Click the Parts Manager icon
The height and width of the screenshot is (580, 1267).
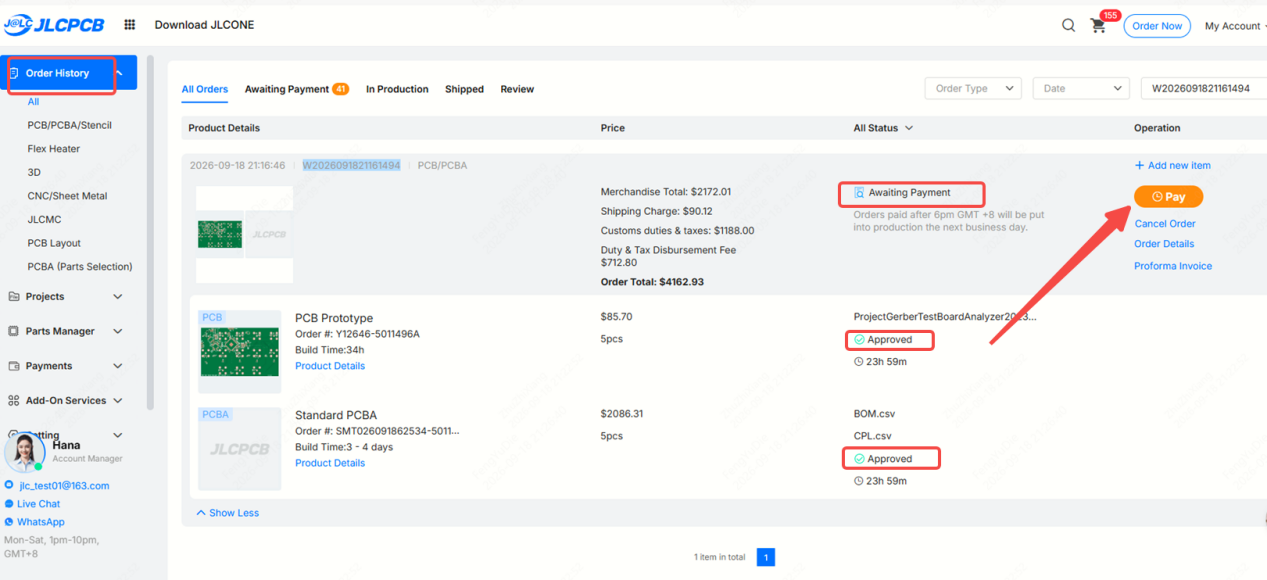[14, 331]
